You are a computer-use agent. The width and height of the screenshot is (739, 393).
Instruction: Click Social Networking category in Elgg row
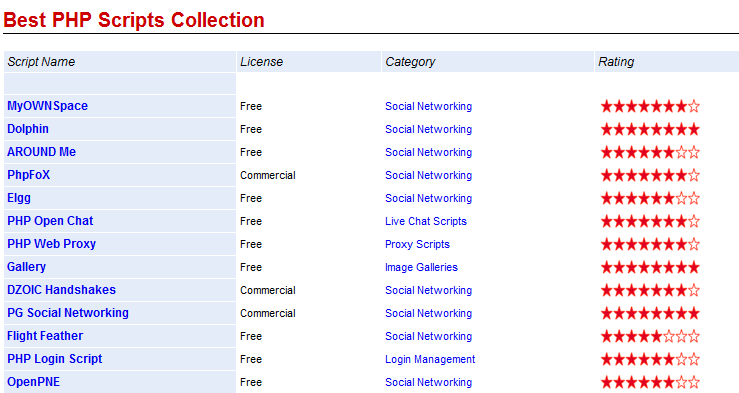[x=428, y=198]
